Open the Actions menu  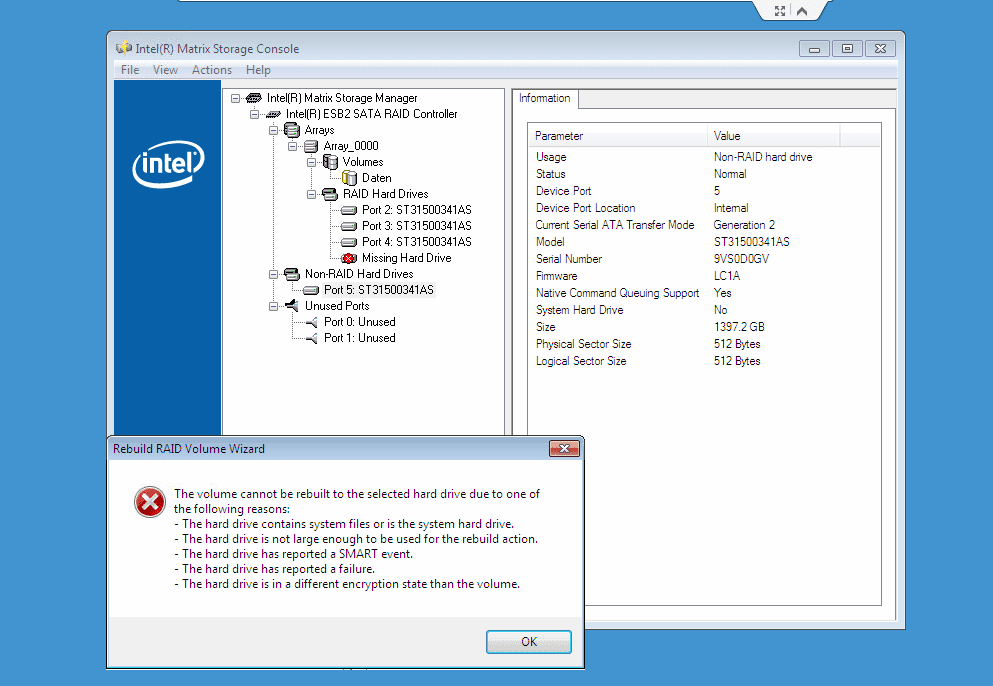pos(212,70)
